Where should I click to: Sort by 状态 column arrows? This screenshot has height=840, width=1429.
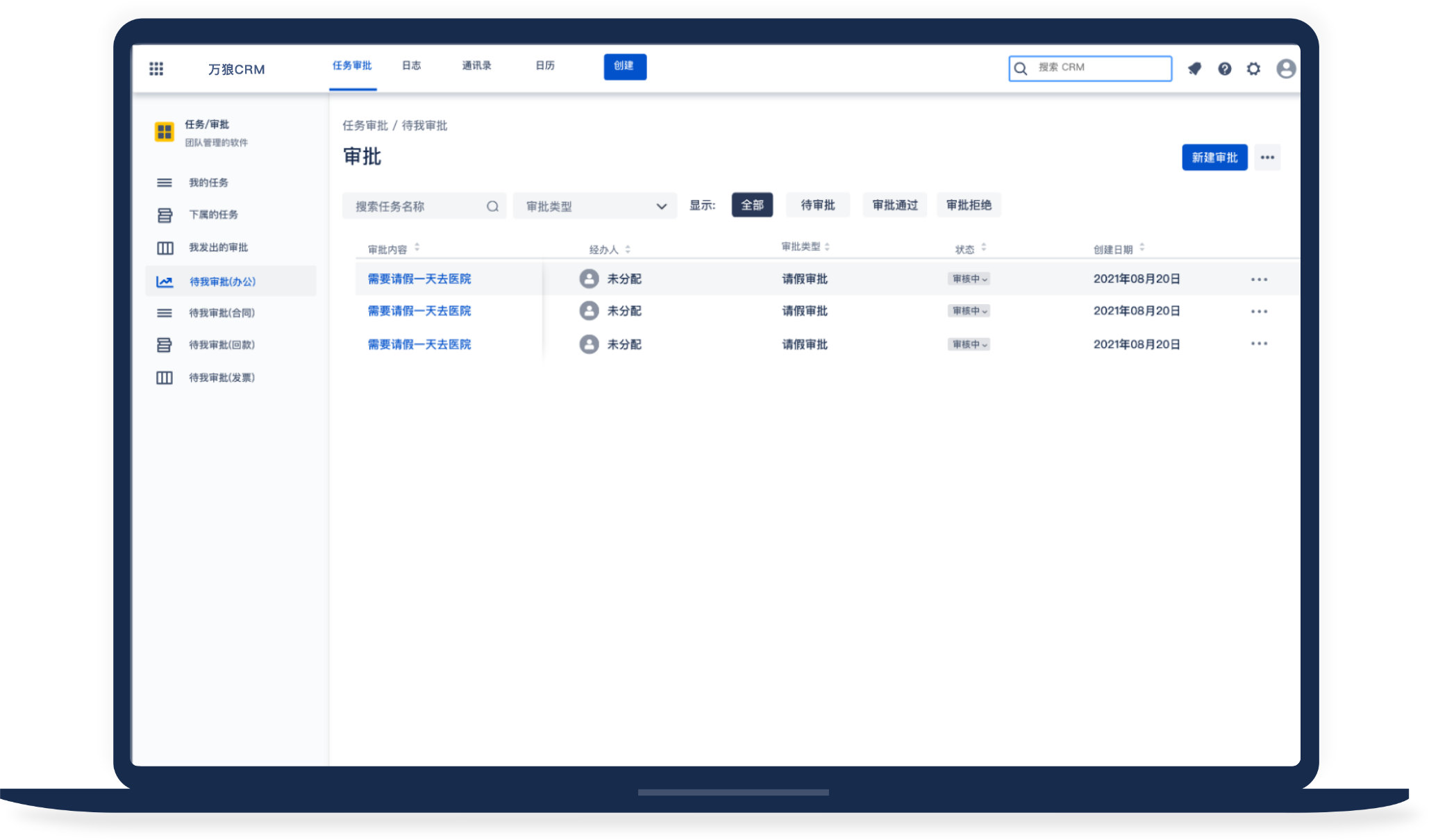point(983,247)
